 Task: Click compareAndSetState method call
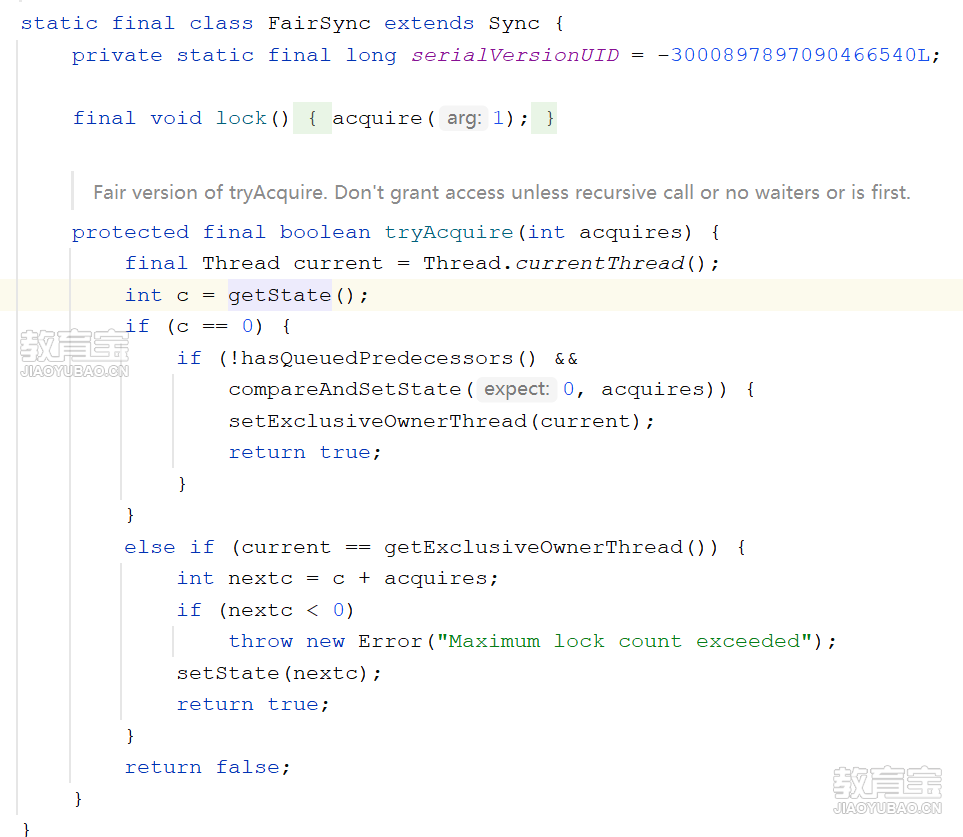click(x=345, y=389)
